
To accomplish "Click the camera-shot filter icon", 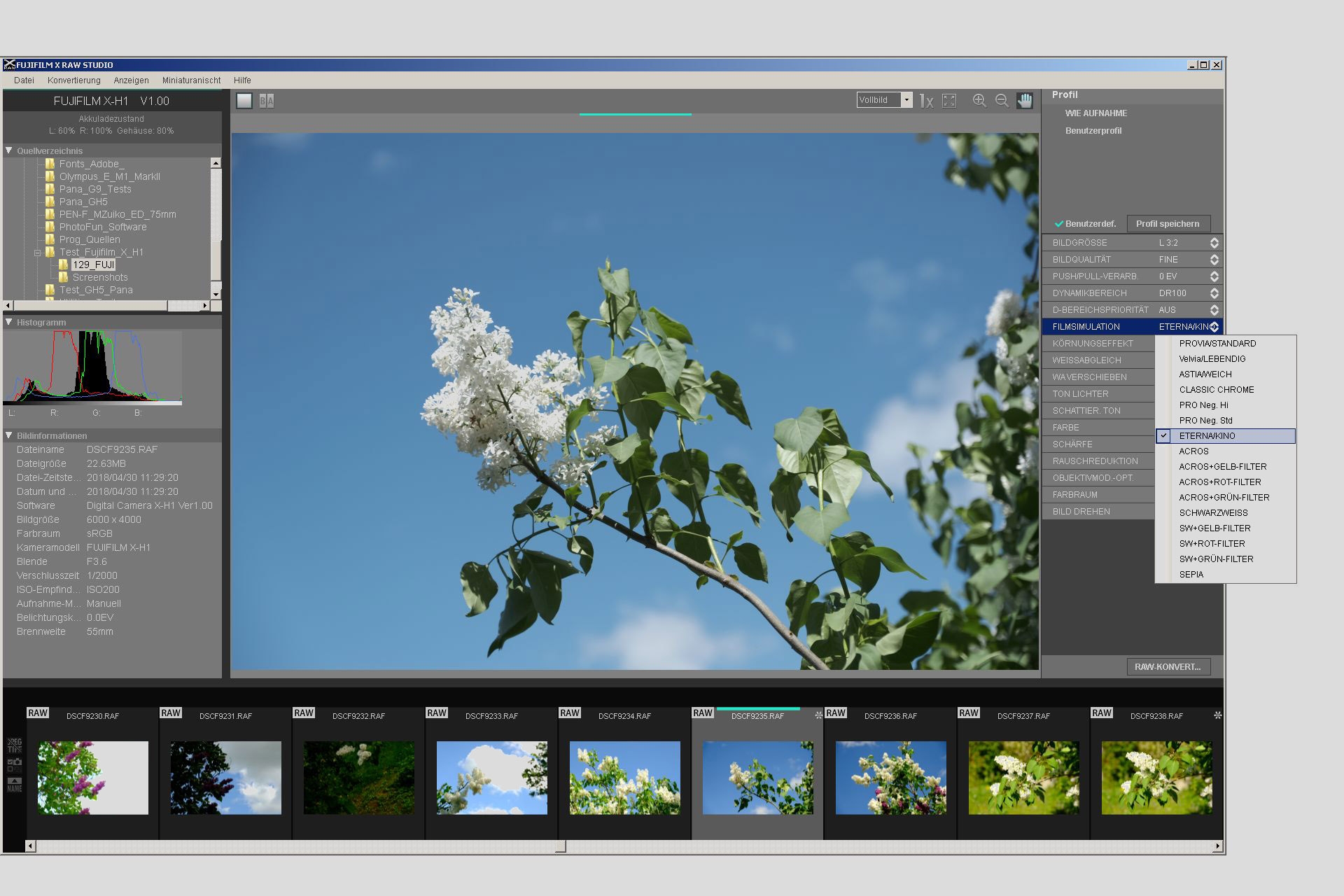I will point(15,764).
